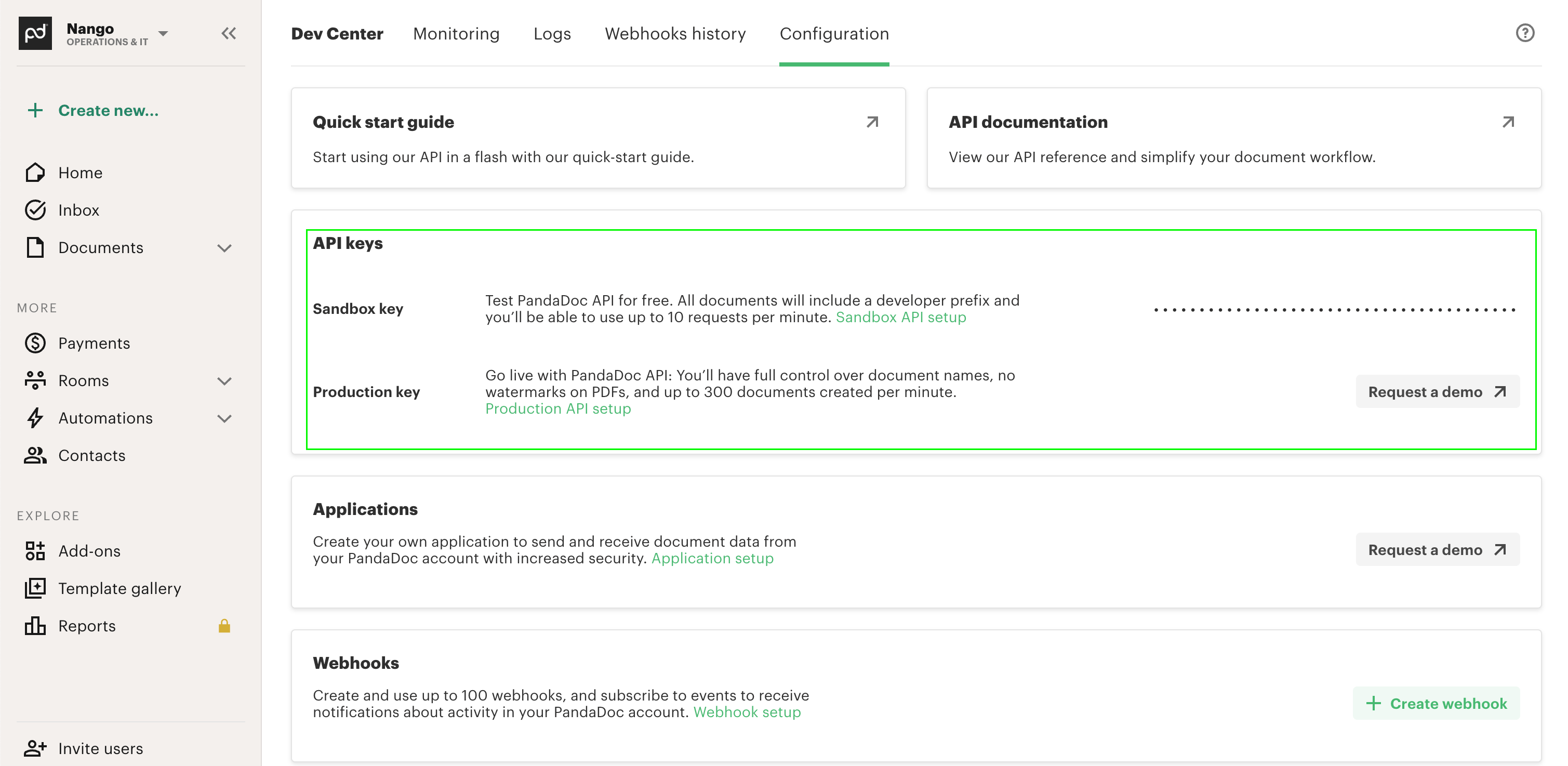The image size is (1568, 766).
Task: Expand the Documents submenu chevron
Action: 224,248
